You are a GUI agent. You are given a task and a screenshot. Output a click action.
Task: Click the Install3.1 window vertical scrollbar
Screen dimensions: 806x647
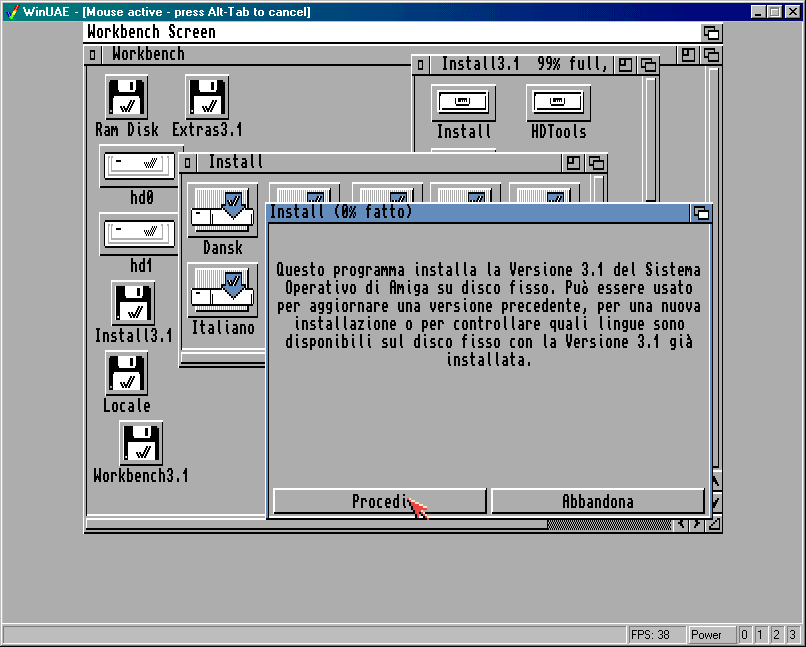click(650, 139)
